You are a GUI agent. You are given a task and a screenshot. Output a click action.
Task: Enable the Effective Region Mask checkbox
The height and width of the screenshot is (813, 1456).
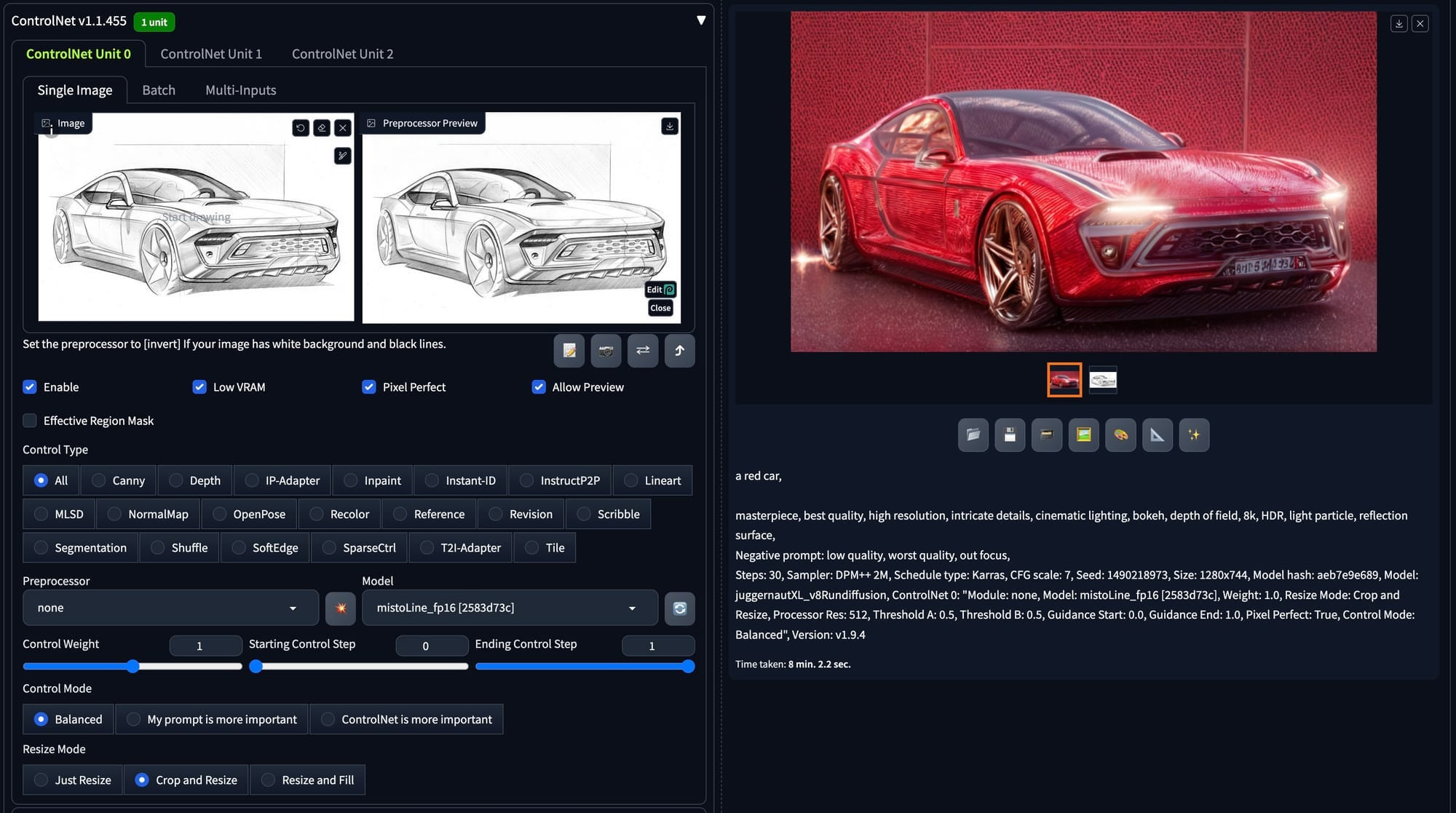pos(30,421)
